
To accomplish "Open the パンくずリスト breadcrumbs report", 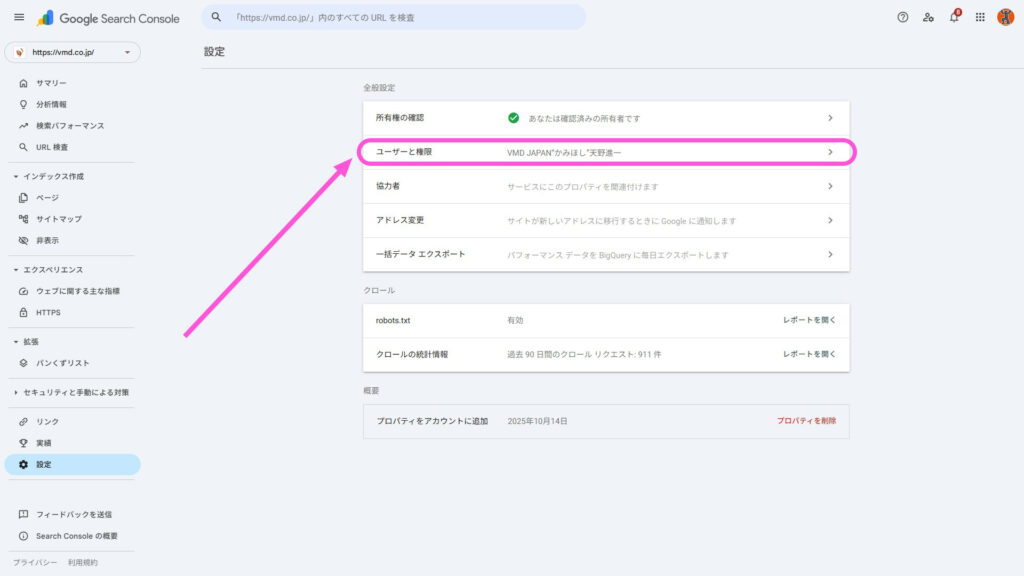I will [x=60, y=365].
